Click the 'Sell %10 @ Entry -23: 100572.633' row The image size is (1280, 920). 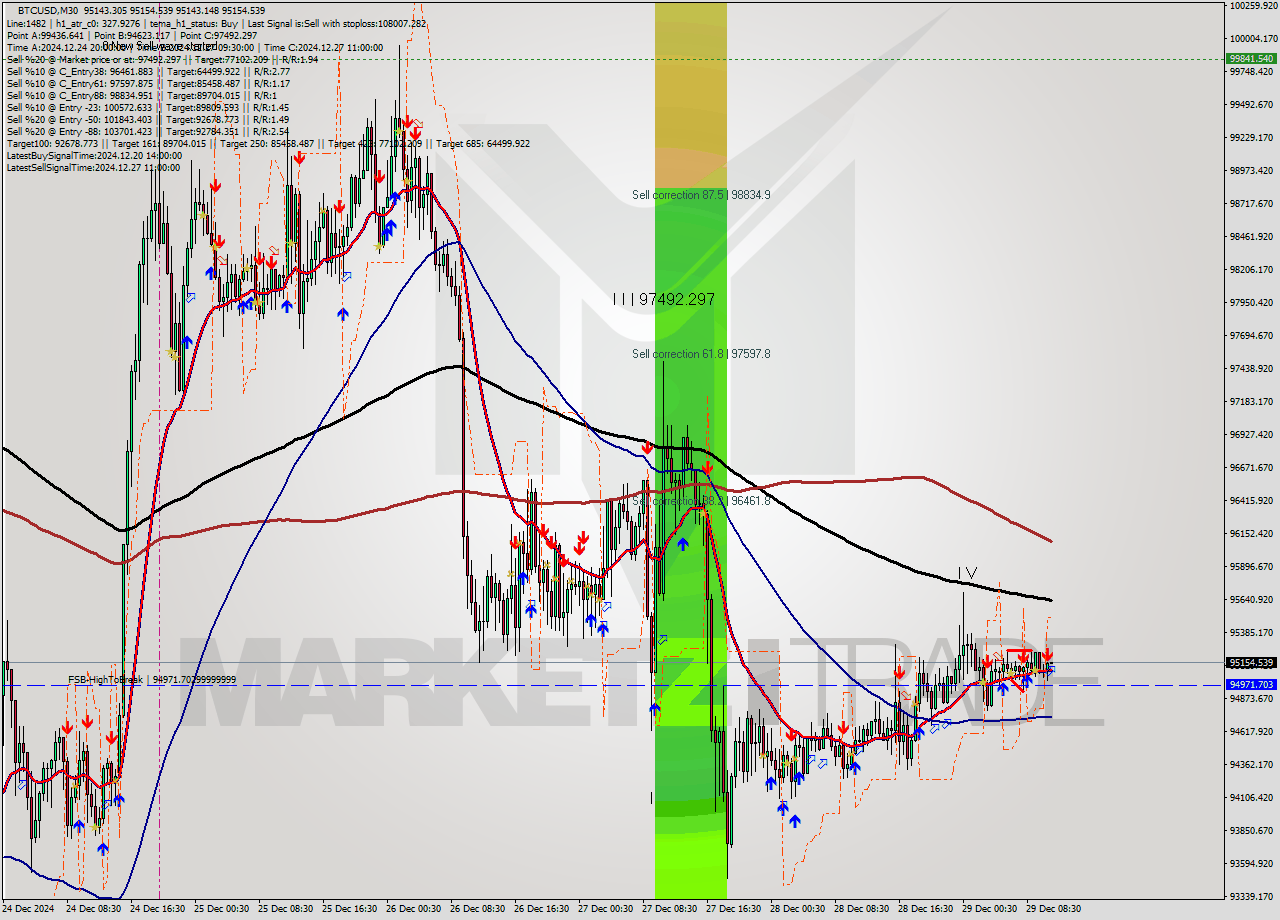click(148, 107)
